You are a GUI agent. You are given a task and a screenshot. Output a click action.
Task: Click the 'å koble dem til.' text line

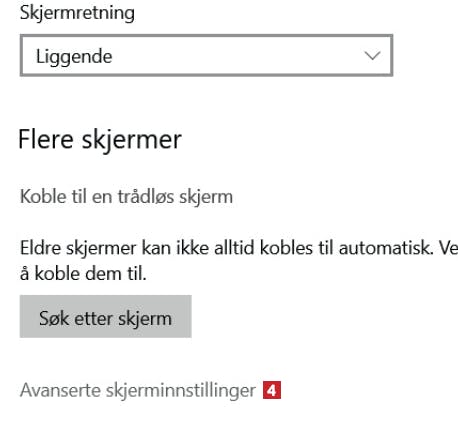[83, 274]
